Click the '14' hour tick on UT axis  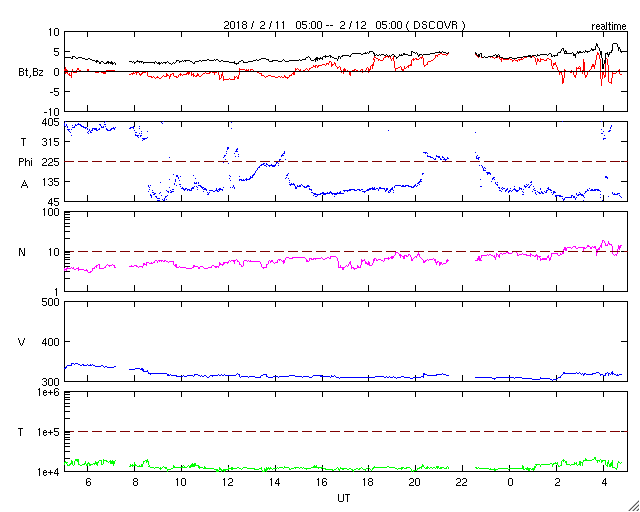(x=275, y=481)
